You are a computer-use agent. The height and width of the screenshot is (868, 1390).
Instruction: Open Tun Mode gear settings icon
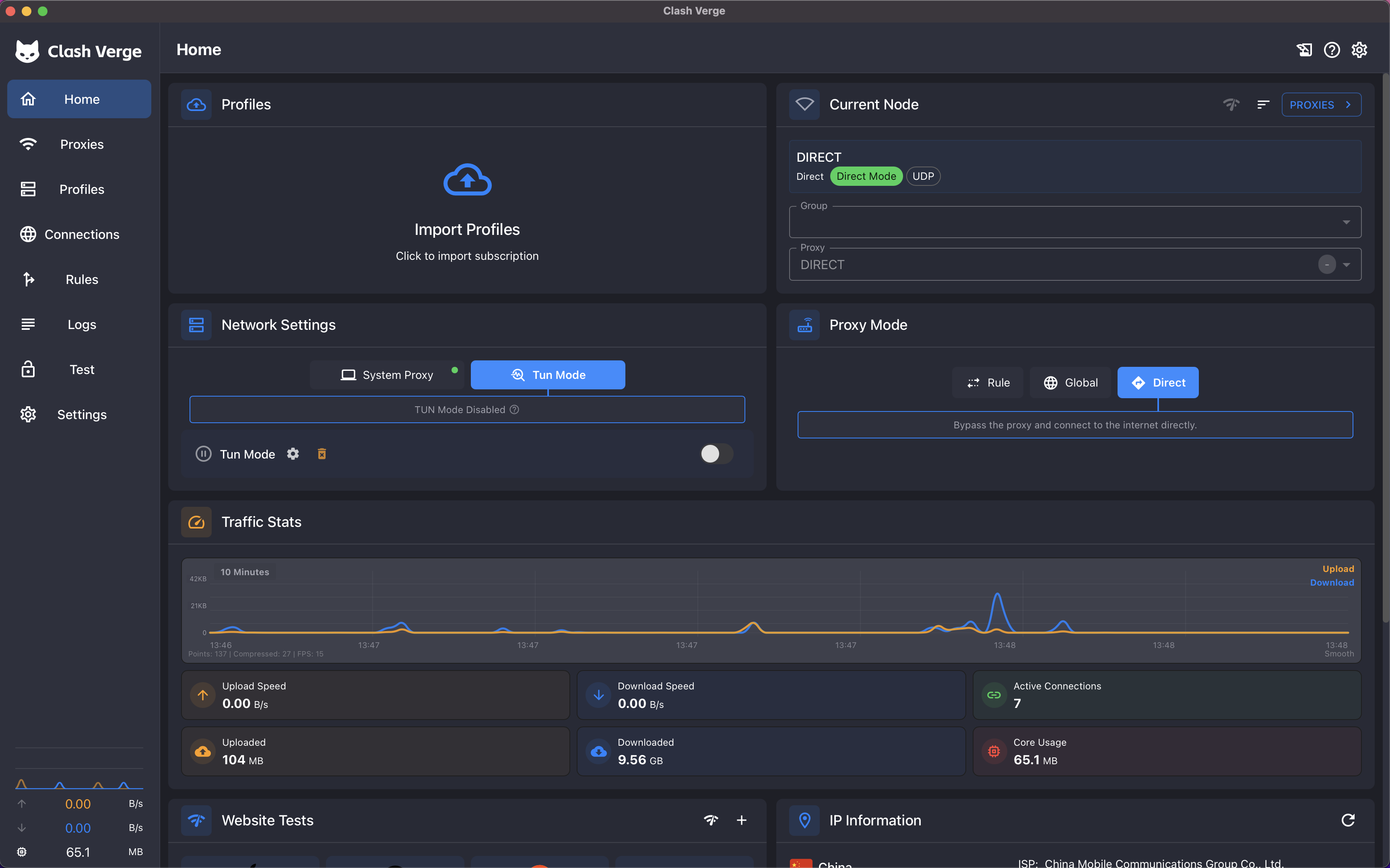point(293,454)
